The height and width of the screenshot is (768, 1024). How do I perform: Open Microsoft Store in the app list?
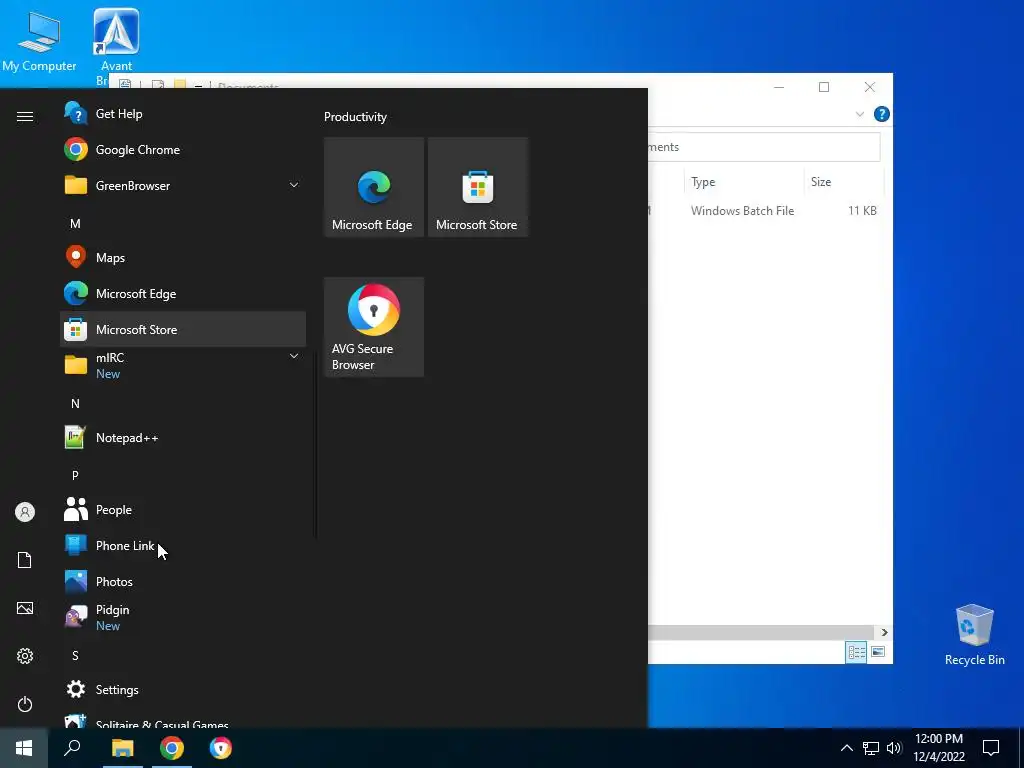tap(183, 329)
